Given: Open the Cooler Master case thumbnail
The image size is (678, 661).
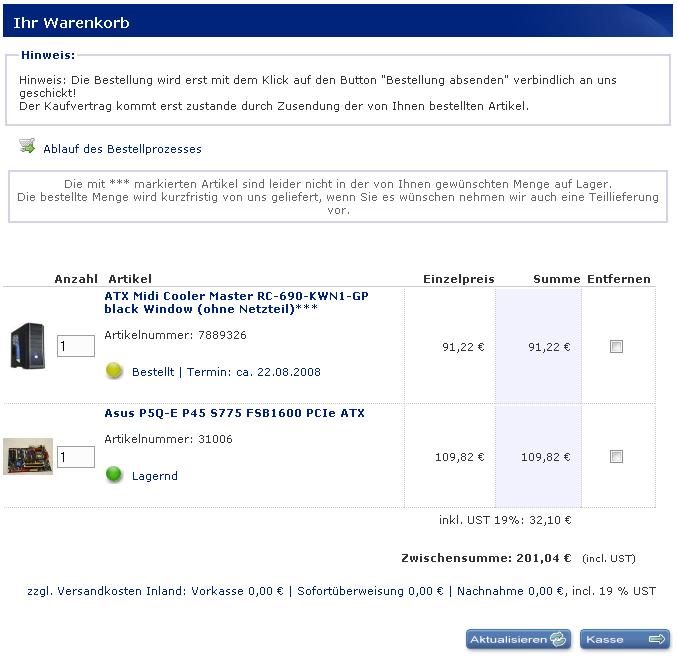Looking at the screenshot, I should click(x=27, y=345).
